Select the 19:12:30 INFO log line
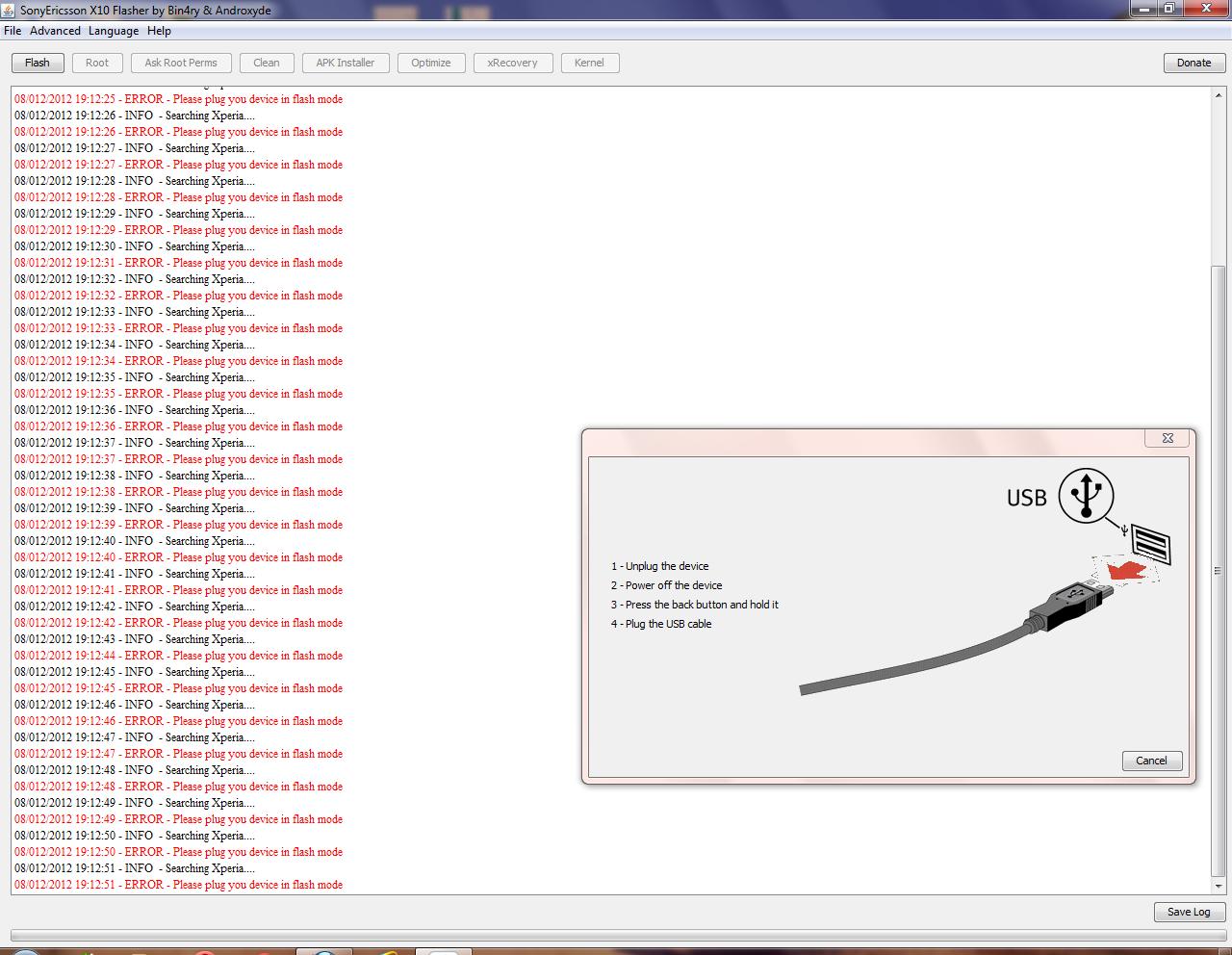Screen dimensions: 1232x955 tap(135, 246)
